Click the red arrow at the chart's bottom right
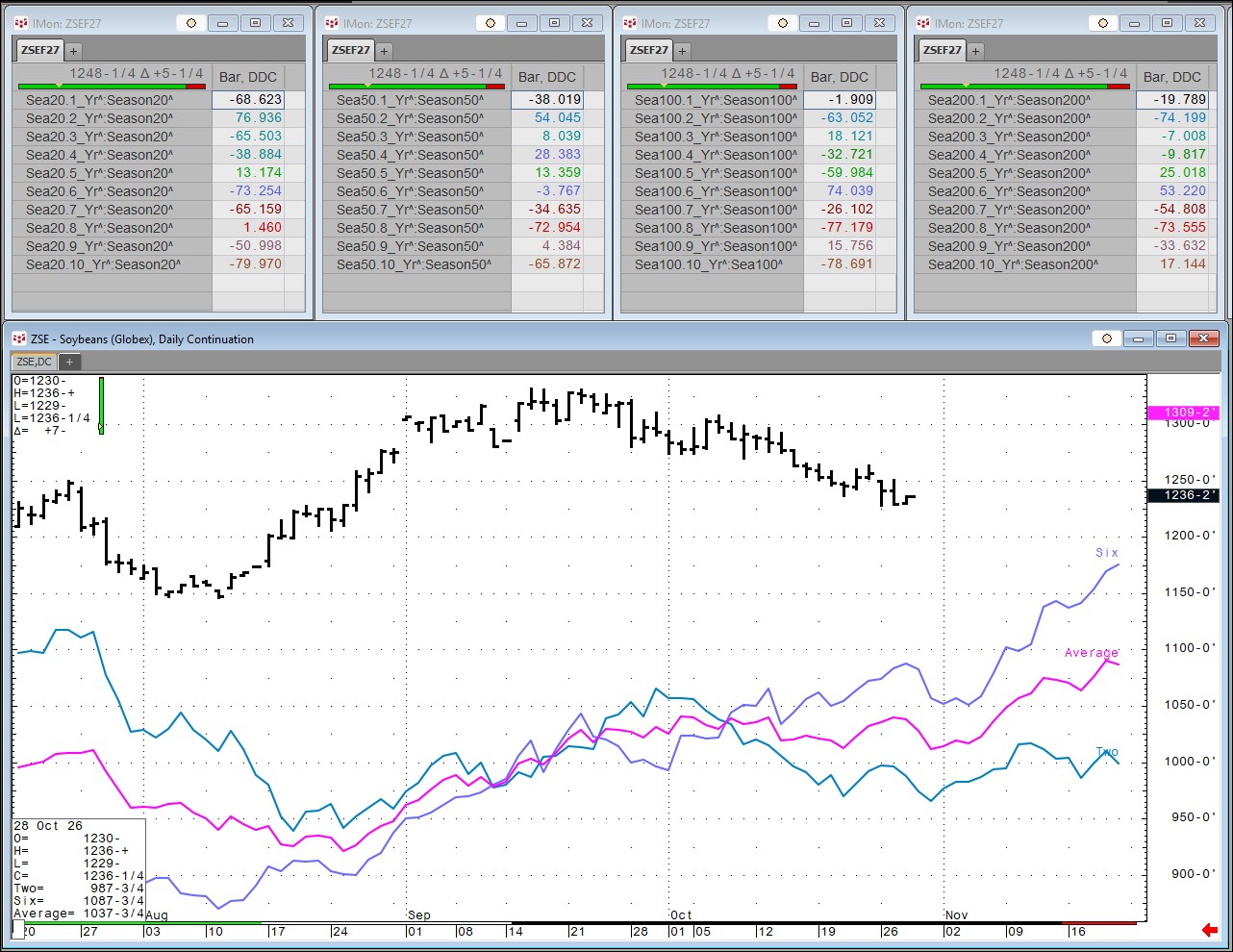The height and width of the screenshot is (952, 1233). (x=1209, y=930)
